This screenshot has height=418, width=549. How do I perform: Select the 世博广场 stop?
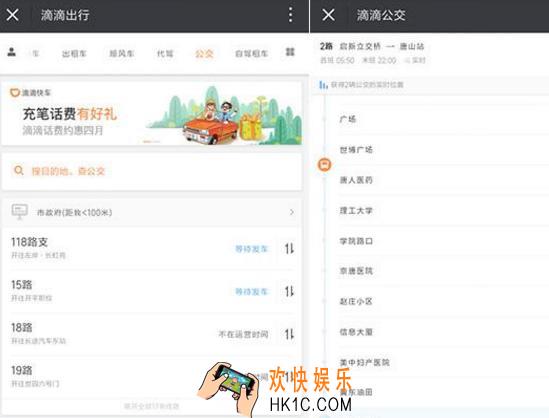(356, 150)
